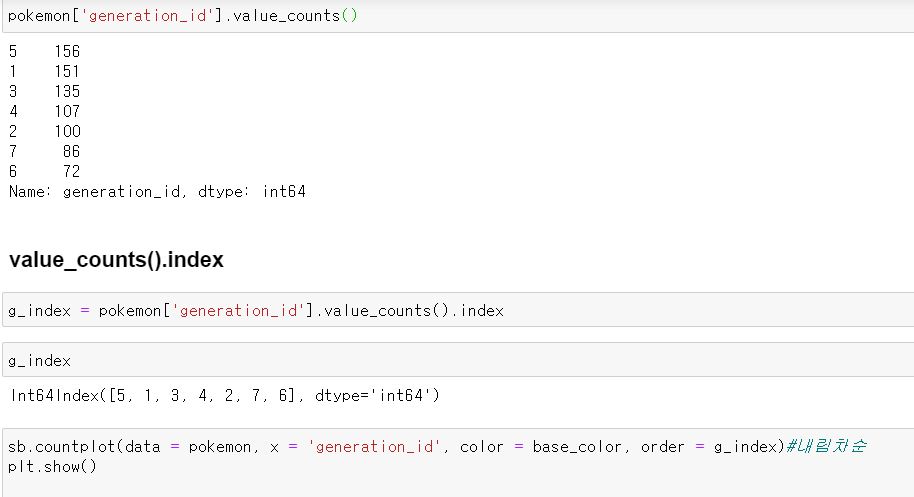Click 'order = g_index' in countplot call

(x=709, y=447)
